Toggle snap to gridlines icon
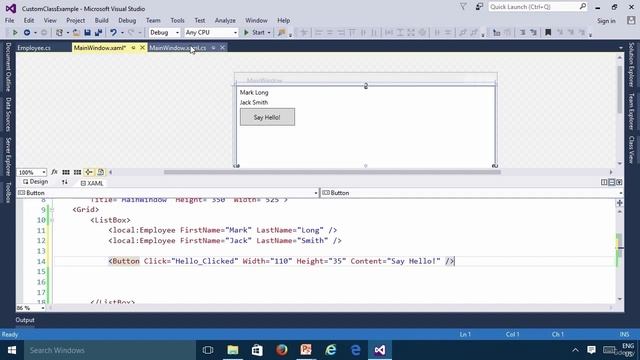The width and height of the screenshot is (640, 360). (x=77, y=172)
